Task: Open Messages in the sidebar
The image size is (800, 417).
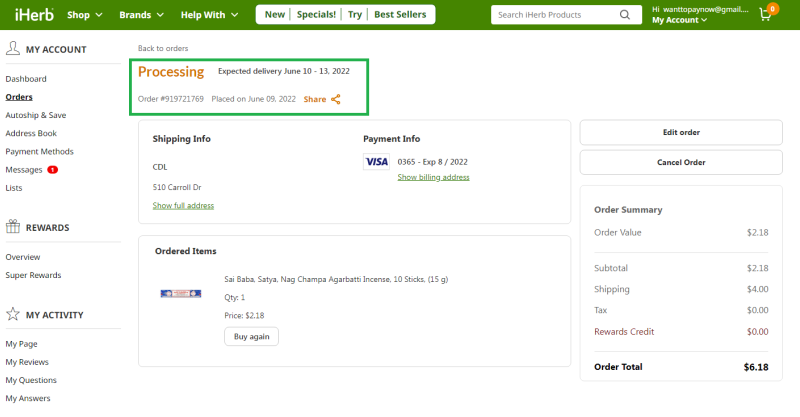Action: (24, 169)
